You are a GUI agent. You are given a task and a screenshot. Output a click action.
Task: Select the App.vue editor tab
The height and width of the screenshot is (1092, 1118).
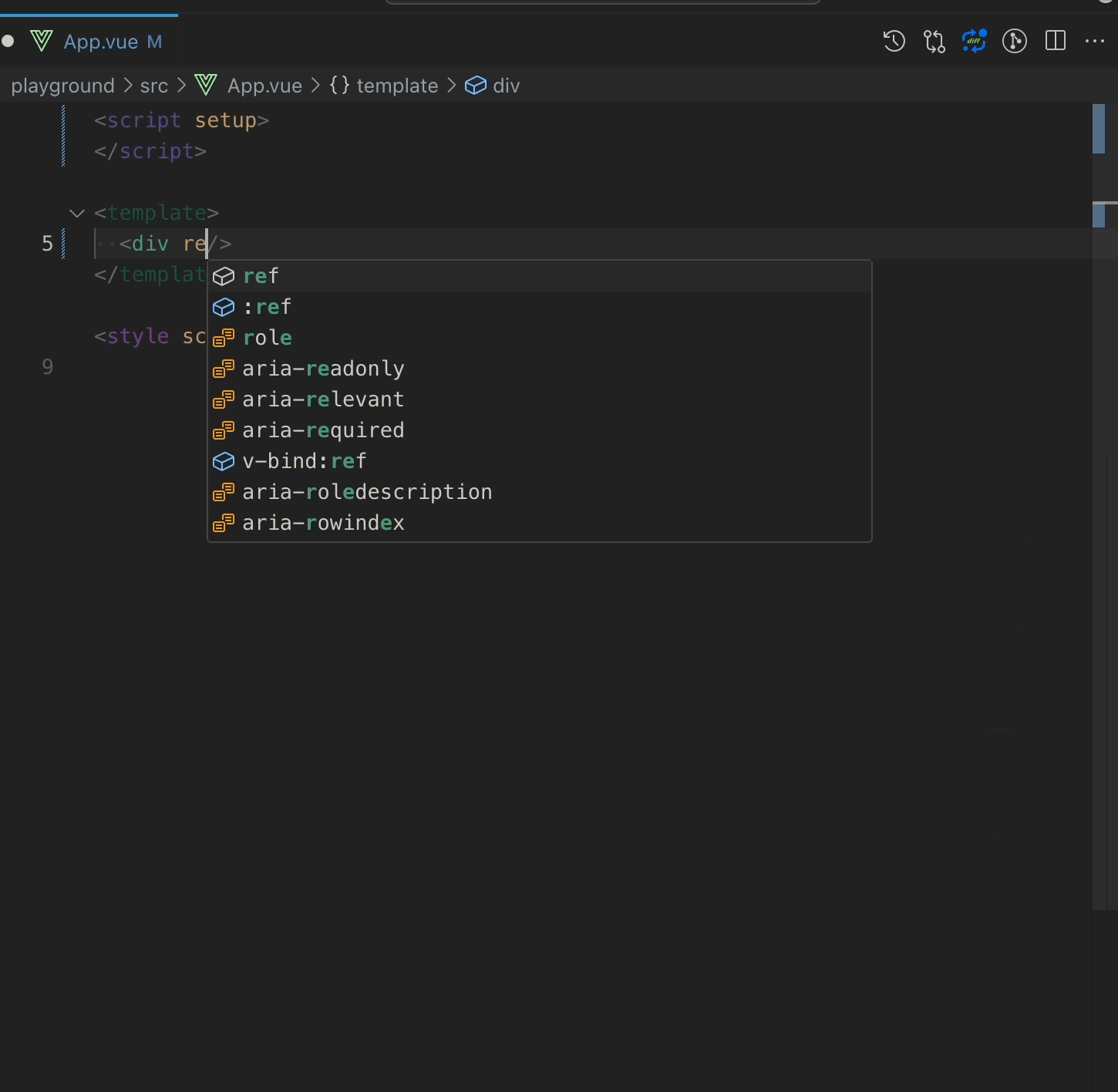coord(100,42)
